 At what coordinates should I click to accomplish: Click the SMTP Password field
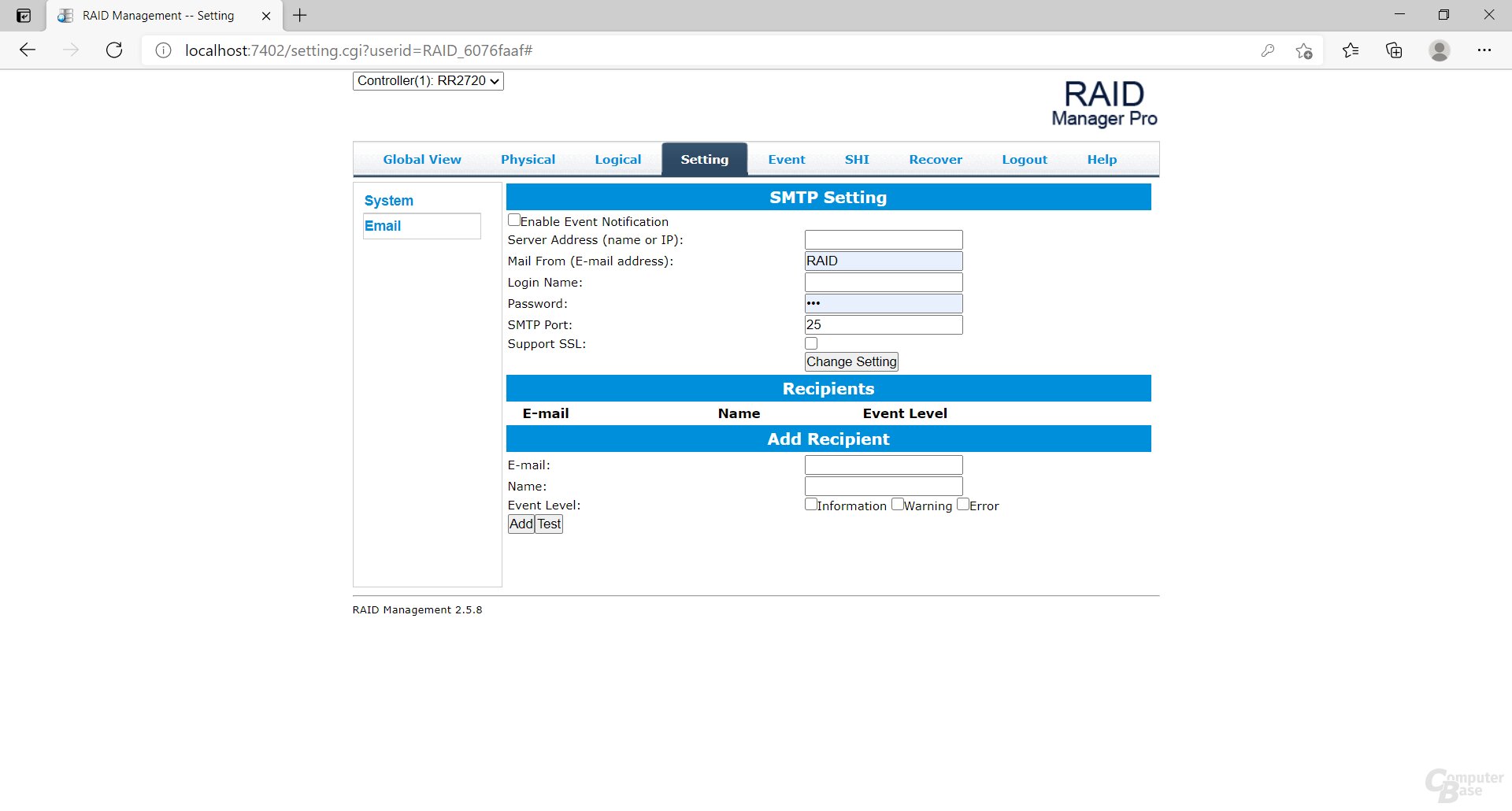click(884, 303)
